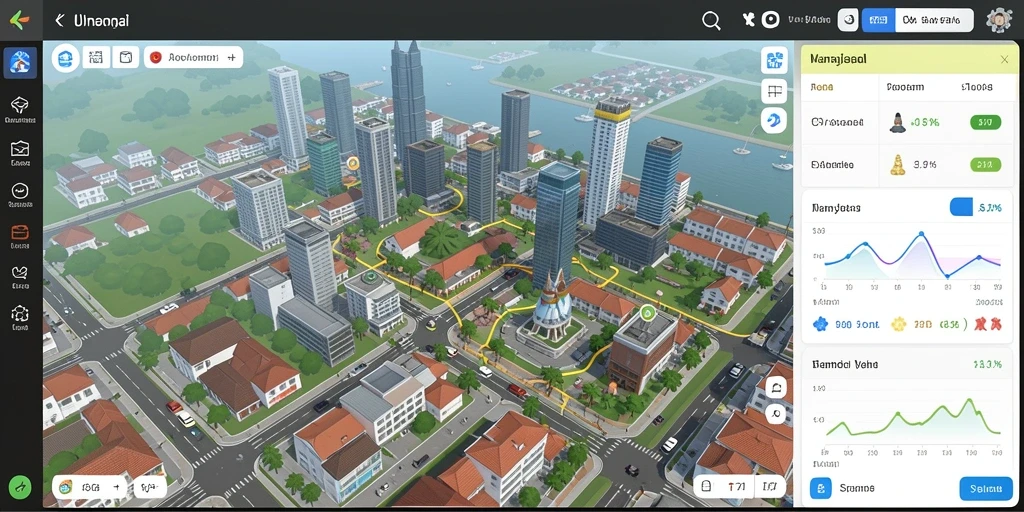Click the highest peak point on the blue line chart
Screen dimensions: 1024x512
click(x=921, y=234)
